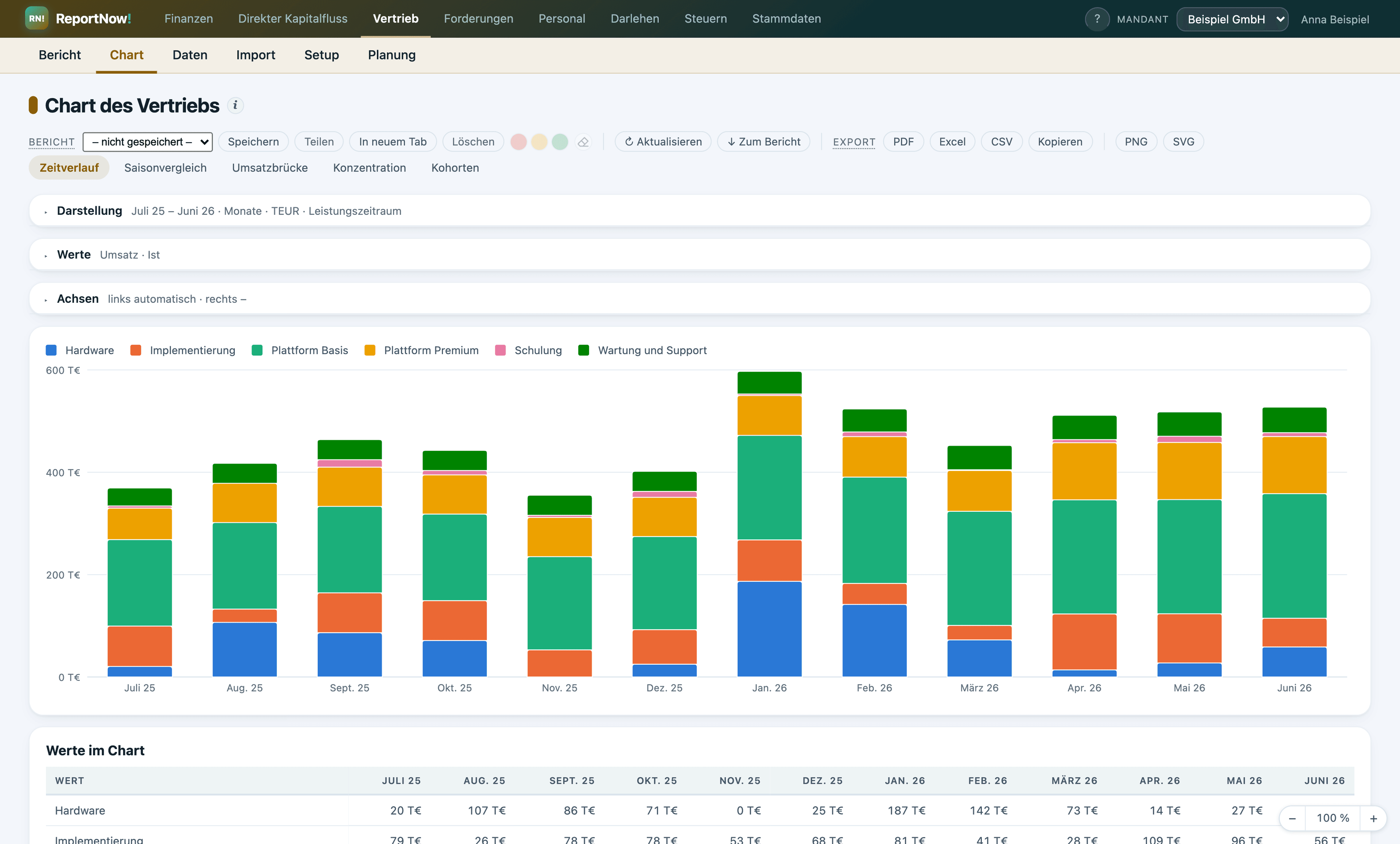This screenshot has height=844, width=1400.
Task: Open the Finanzen menu
Action: click(188, 19)
